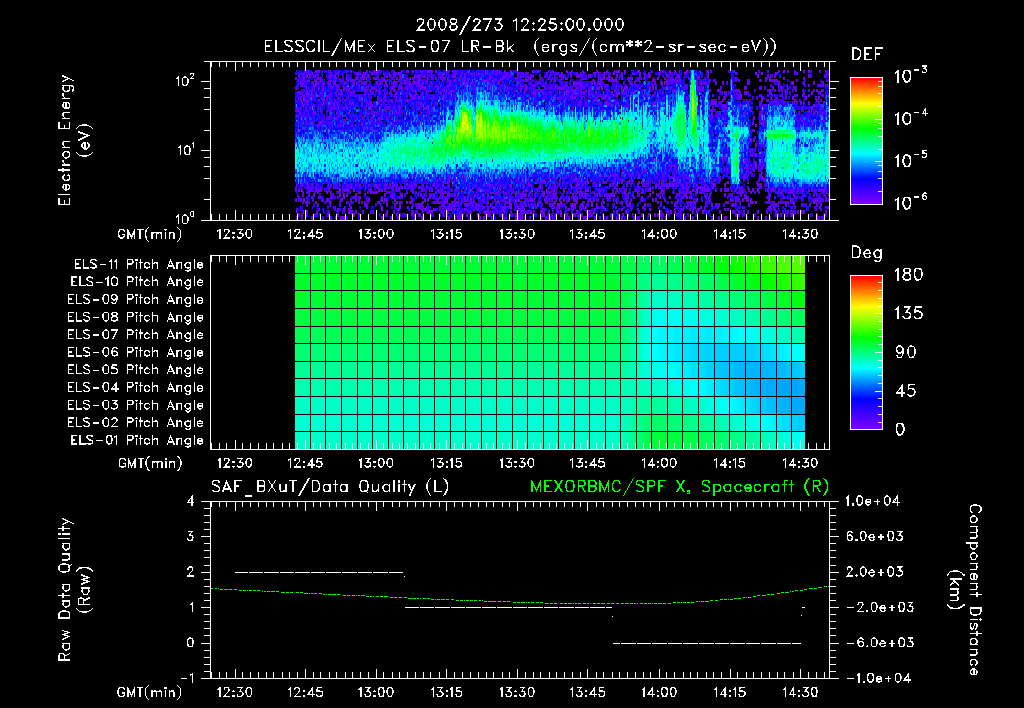Select the 'ELS-03 Pitch Angle' row label
1024x708 pixels.
coord(135,406)
